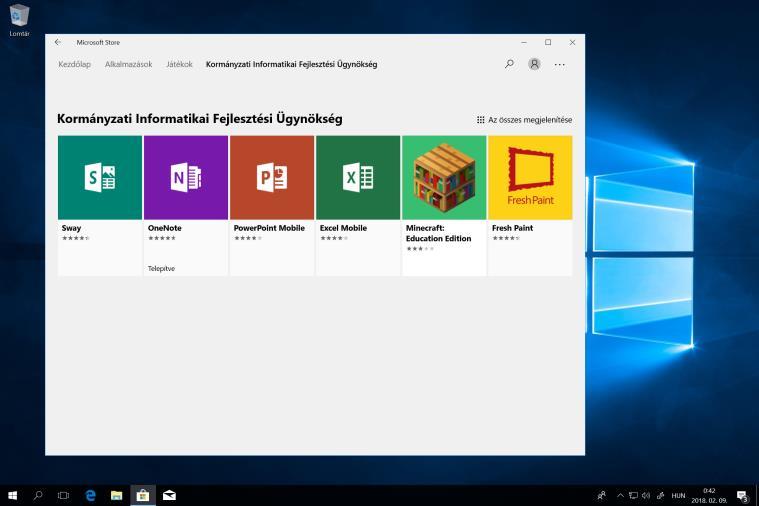Click Minecraft: Education Edition title text
759x506 pixels.
[x=438, y=233]
